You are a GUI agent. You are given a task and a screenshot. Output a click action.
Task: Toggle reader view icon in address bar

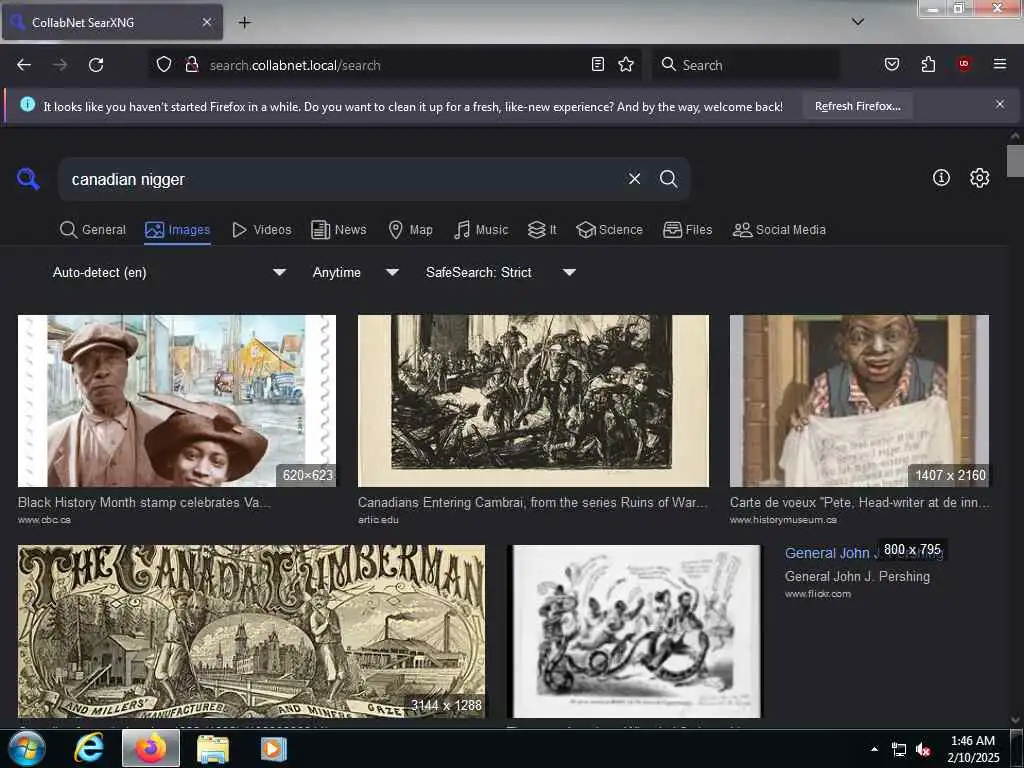[x=598, y=65]
